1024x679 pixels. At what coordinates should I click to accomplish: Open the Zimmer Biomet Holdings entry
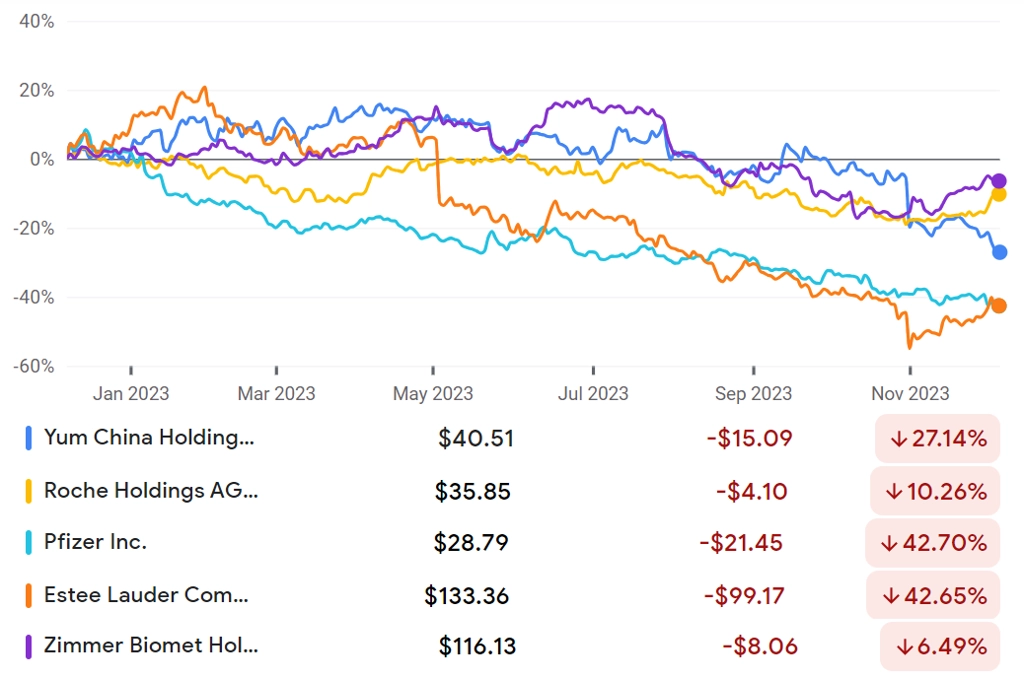[512, 646]
